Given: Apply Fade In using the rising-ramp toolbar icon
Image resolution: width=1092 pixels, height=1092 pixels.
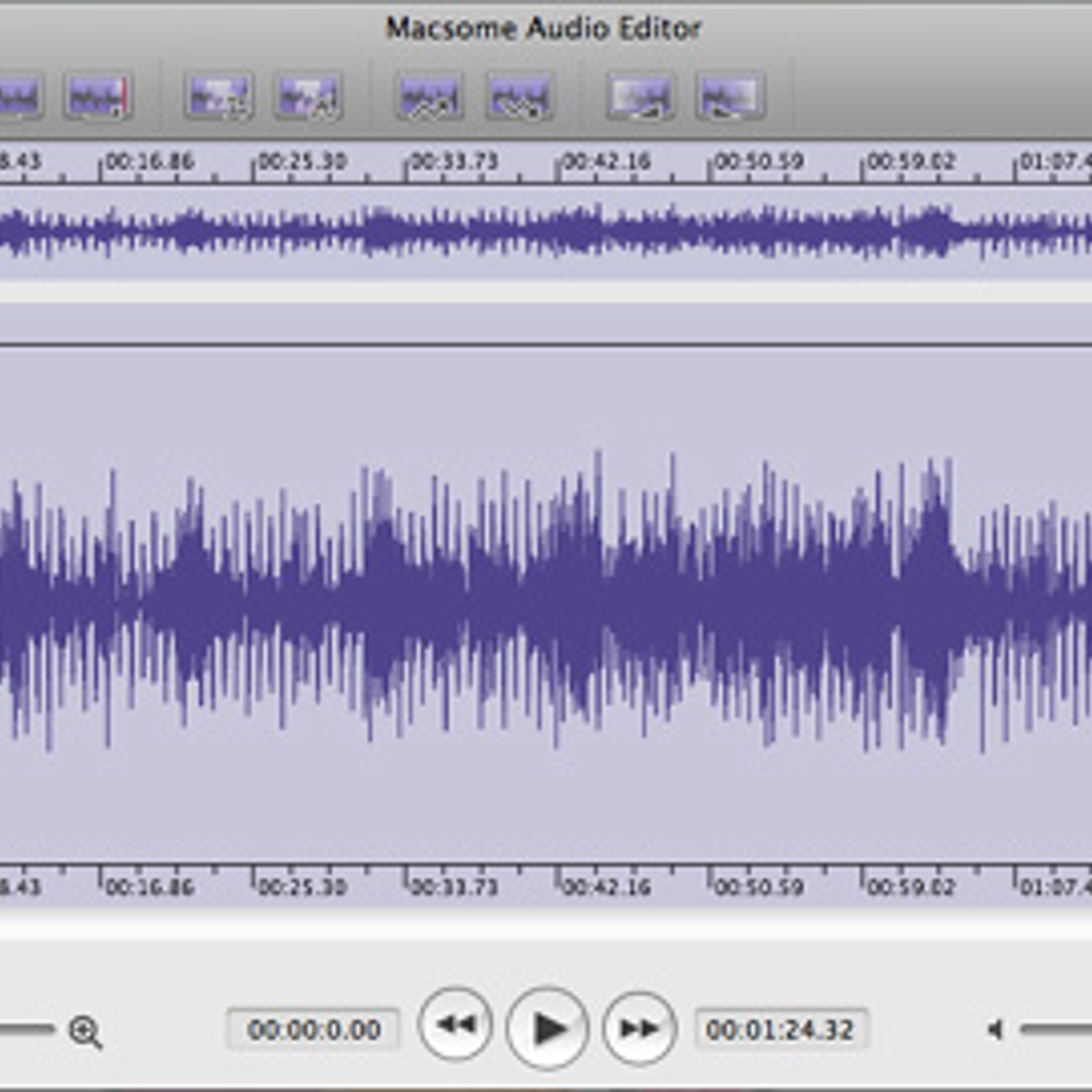Looking at the screenshot, I should click(x=641, y=96).
